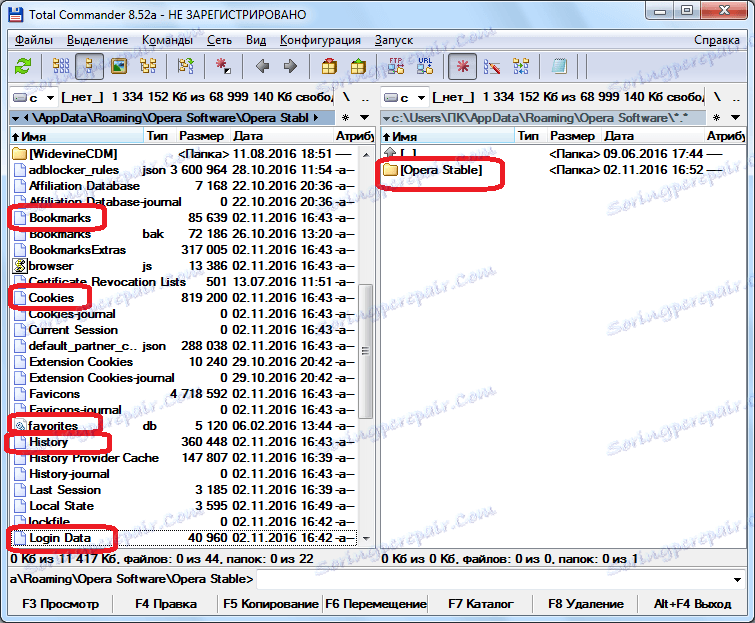Select the adblocker_rules json file
755x623 pixels.
click(183, 170)
